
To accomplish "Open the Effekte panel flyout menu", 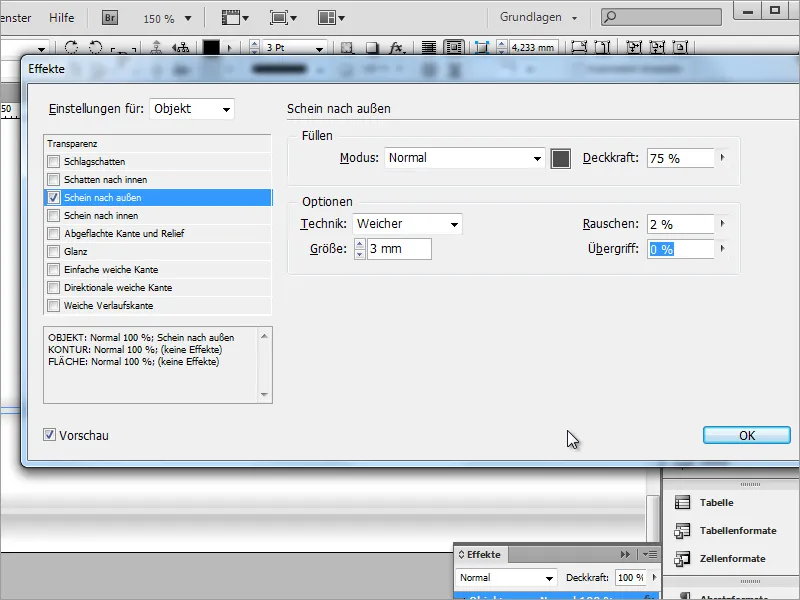I will (650, 555).
